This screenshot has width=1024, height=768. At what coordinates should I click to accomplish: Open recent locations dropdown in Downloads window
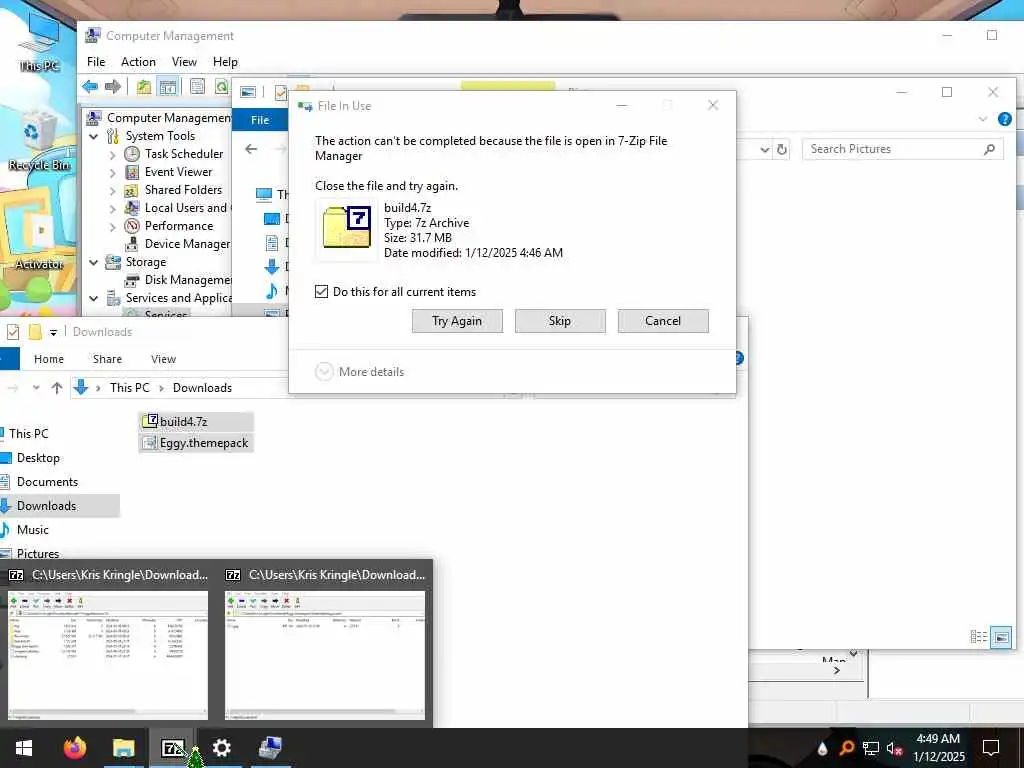[36, 388]
